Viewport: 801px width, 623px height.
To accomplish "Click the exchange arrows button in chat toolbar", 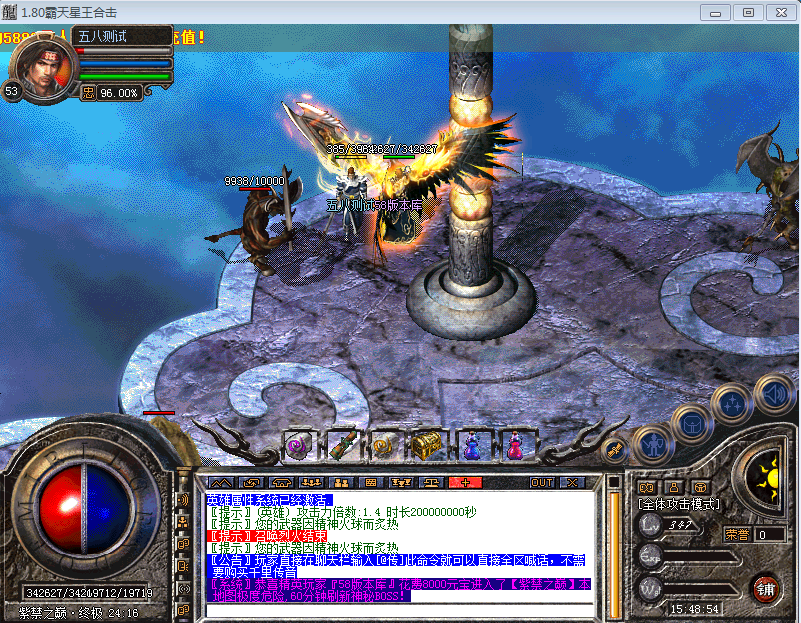I will click(x=251, y=483).
